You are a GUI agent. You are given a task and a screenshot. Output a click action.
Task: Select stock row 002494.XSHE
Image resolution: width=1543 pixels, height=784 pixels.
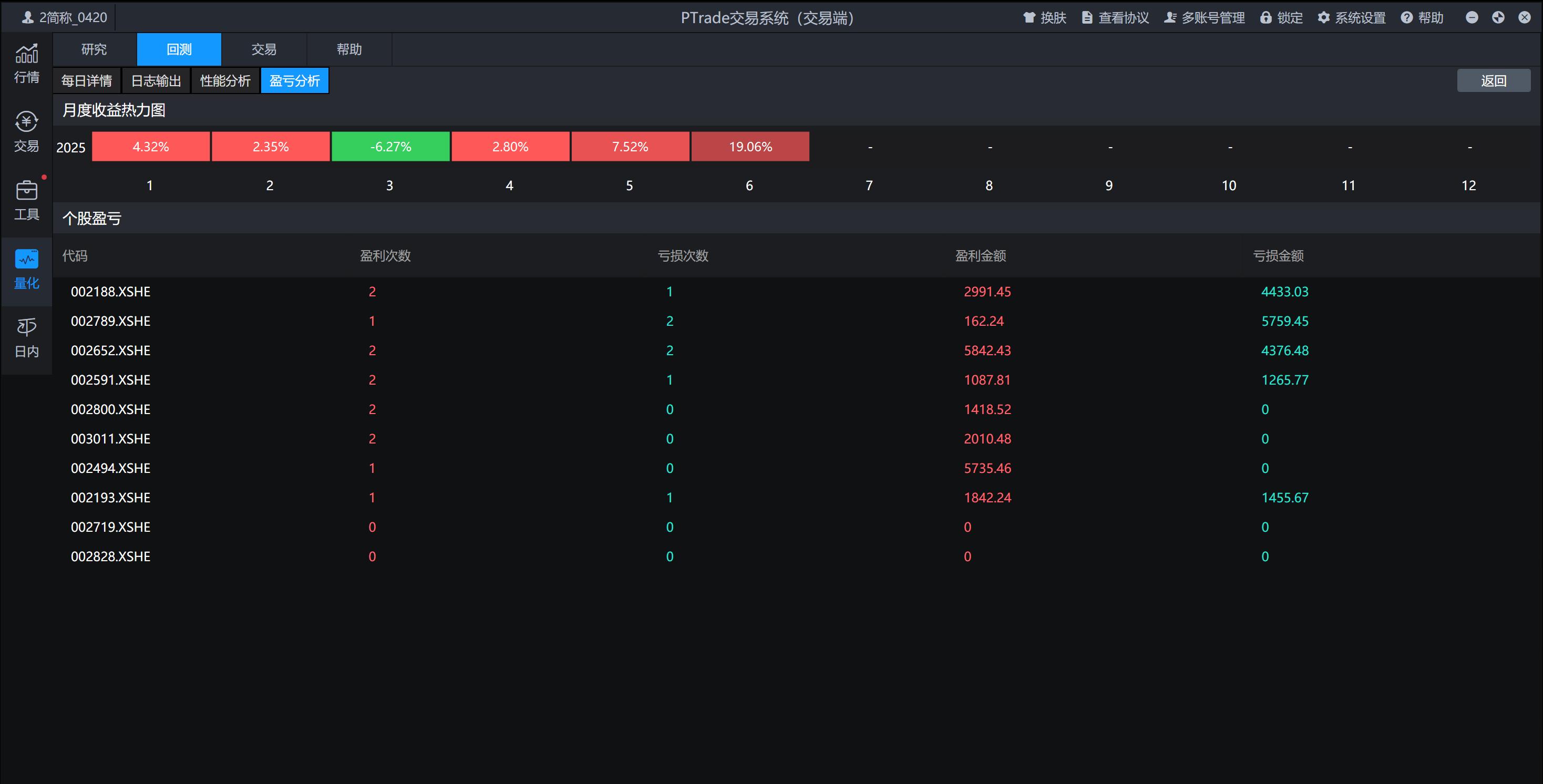797,468
